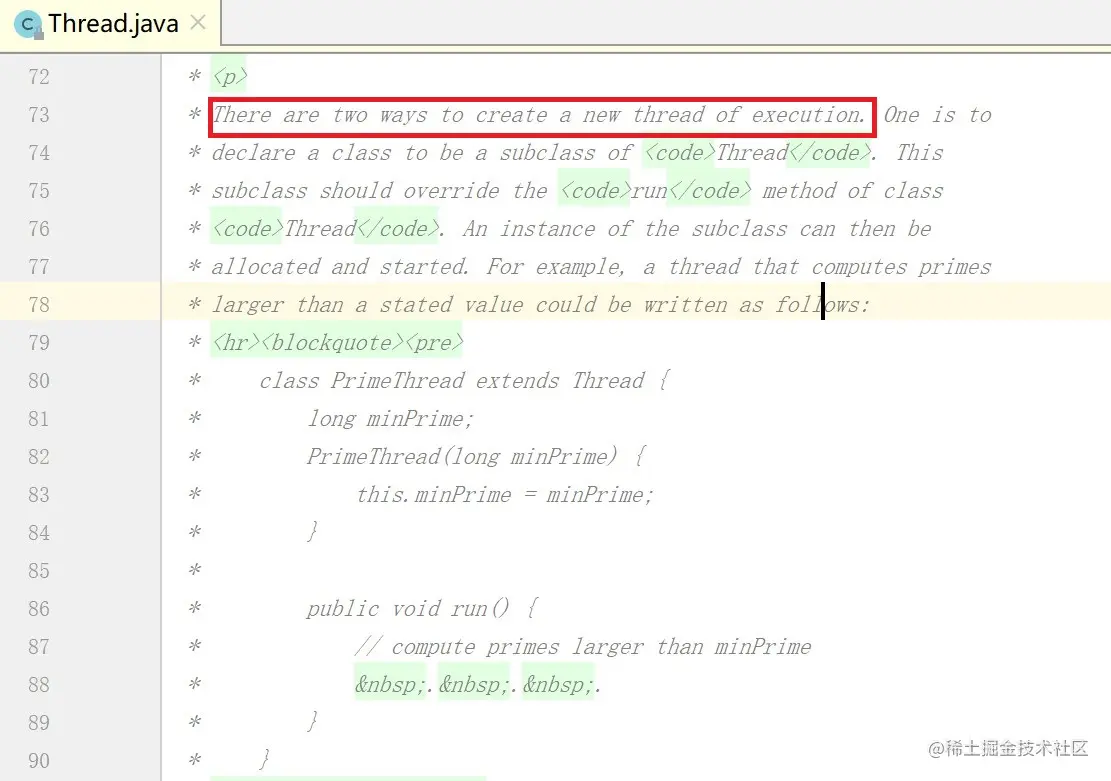Click line number 77 in the gutter
Image resolution: width=1111 pixels, height=781 pixels.
click(39, 267)
